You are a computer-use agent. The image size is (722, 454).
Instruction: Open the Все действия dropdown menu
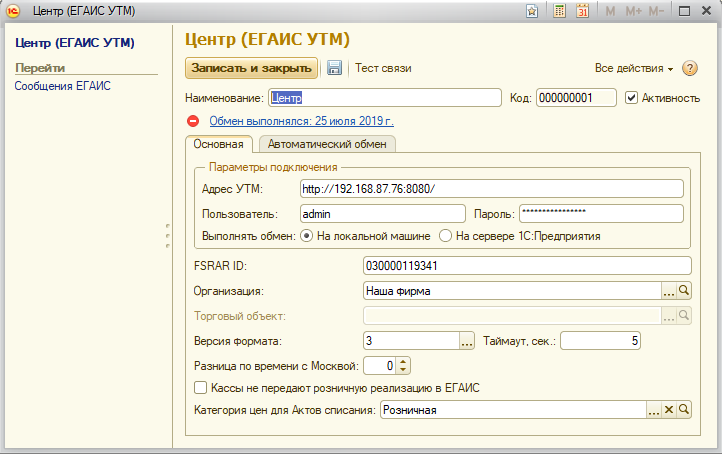[634, 69]
